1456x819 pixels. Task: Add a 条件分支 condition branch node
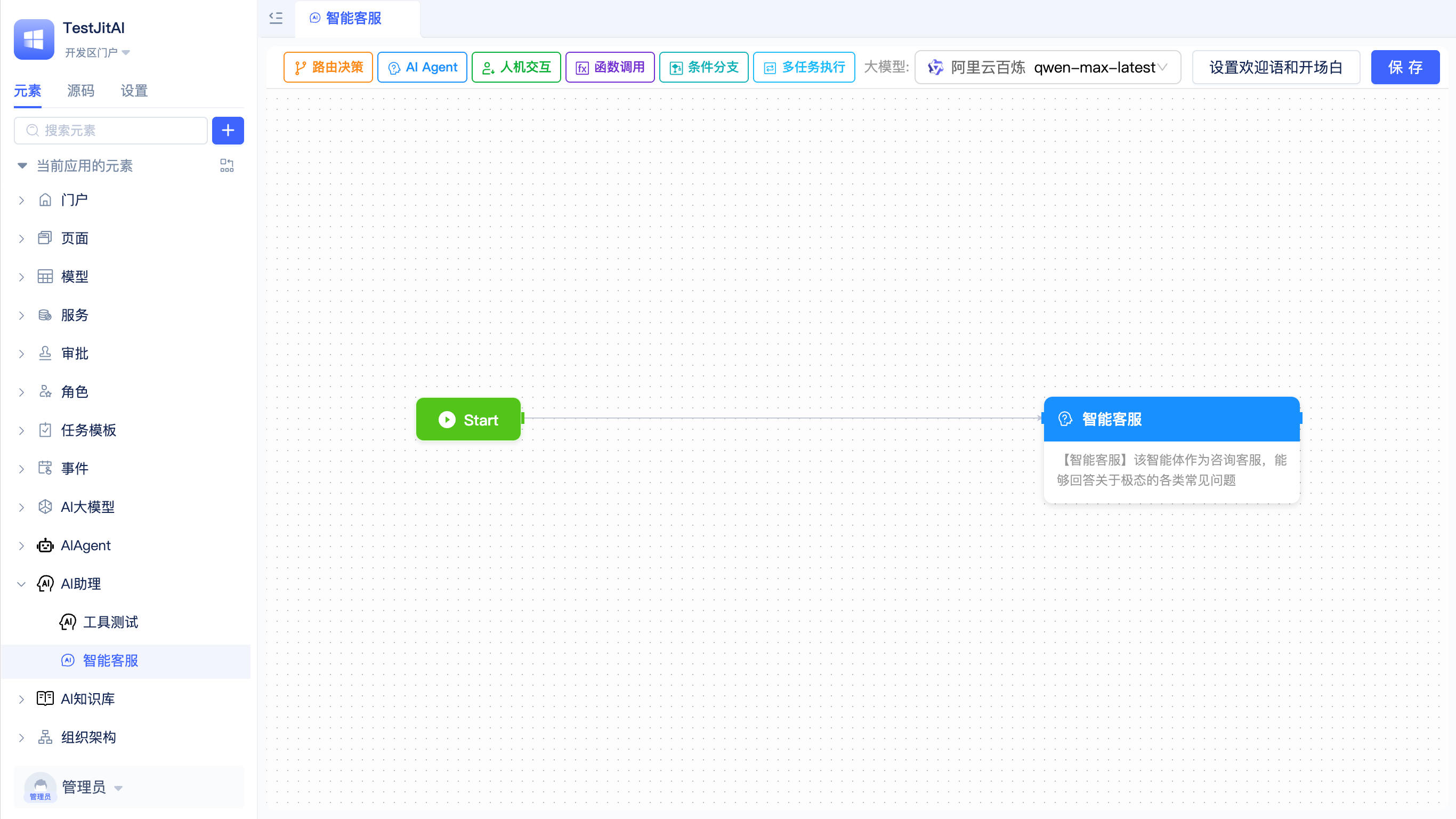tap(703, 67)
